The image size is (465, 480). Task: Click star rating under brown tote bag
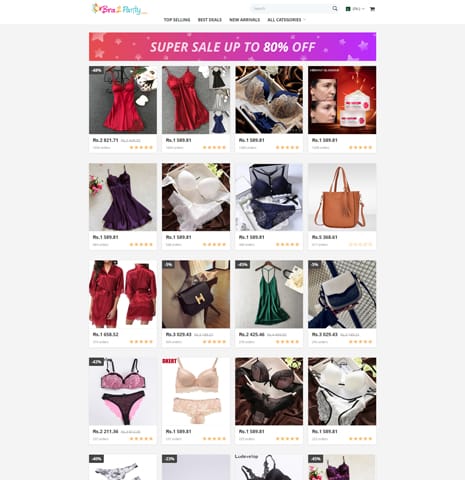pos(360,244)
